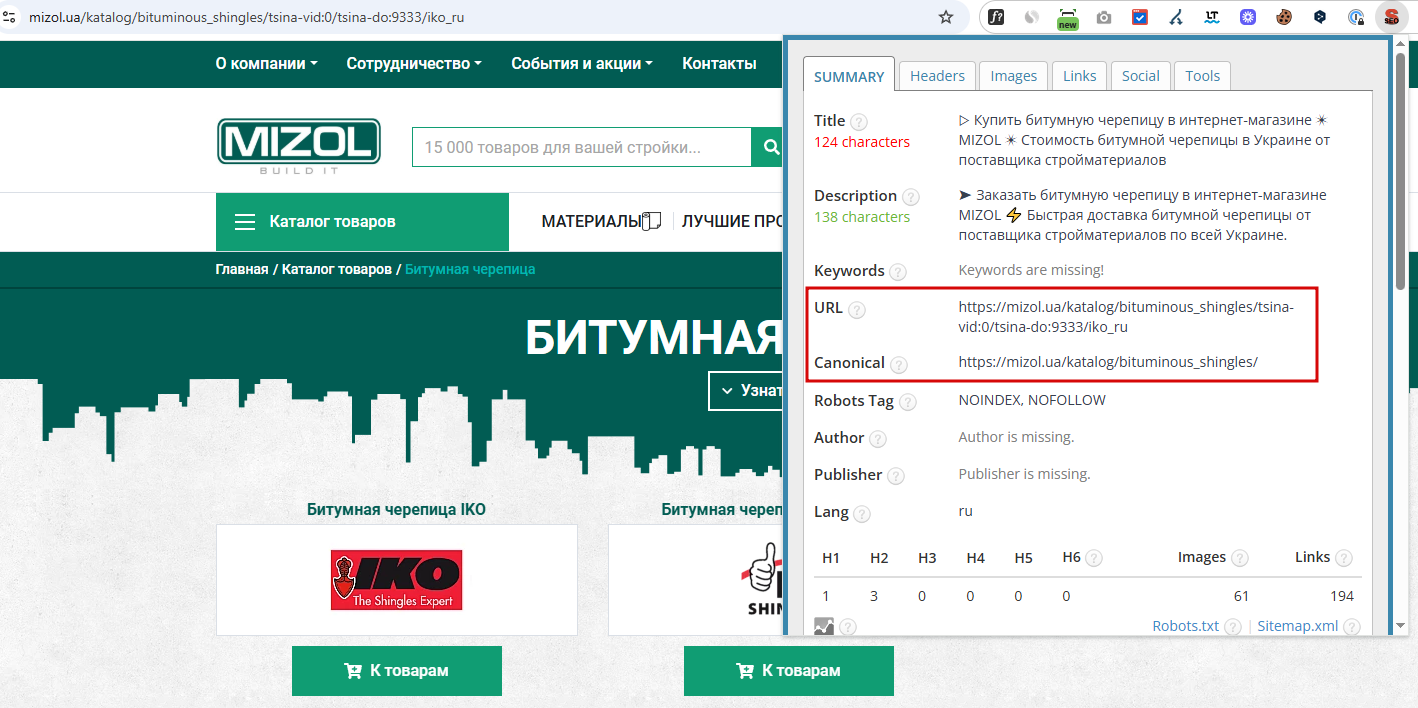
Task: Open the Контакты menu item
Action: point(719,63)
